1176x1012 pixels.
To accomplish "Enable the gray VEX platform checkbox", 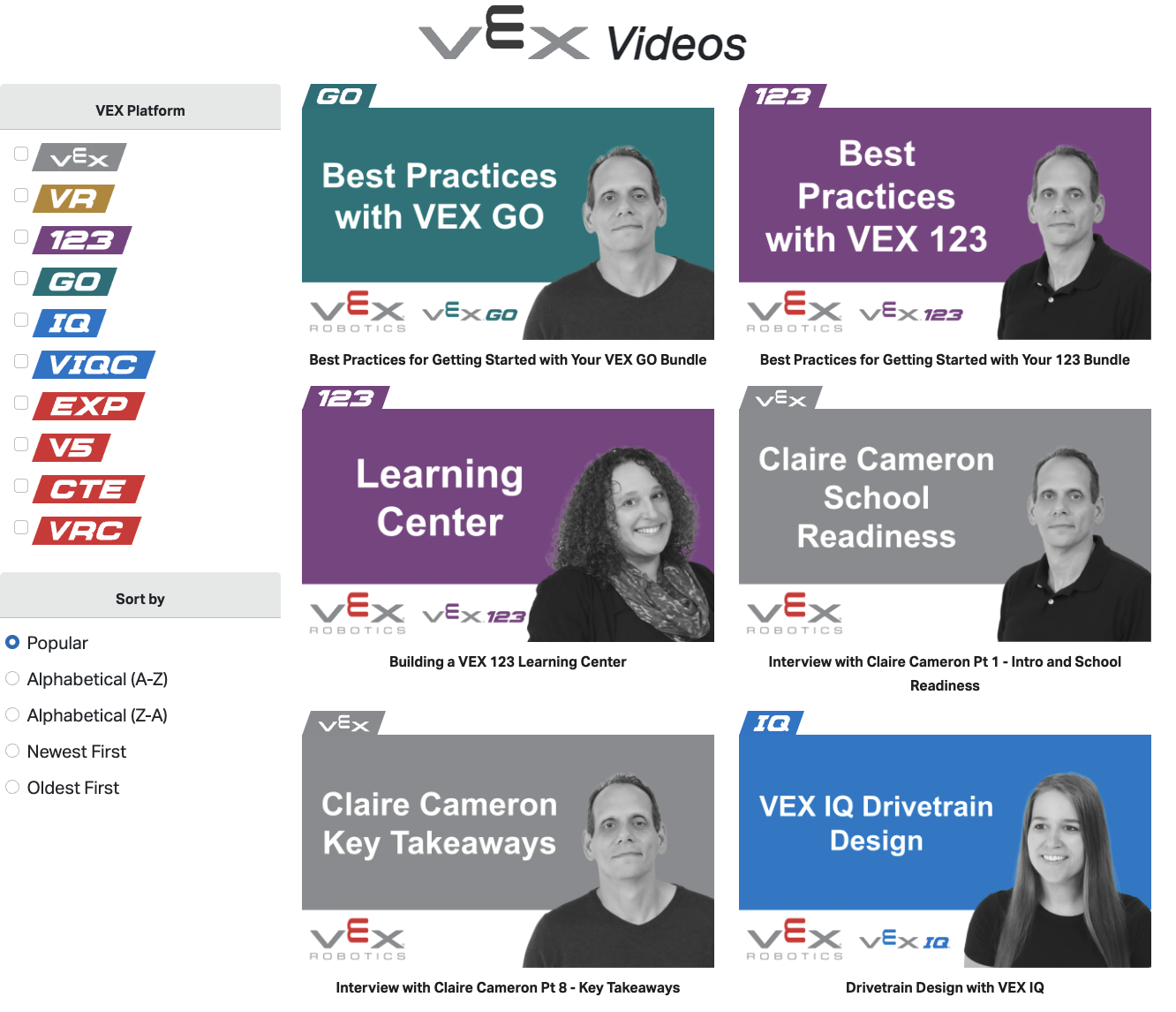I will pyautogui.click(x=21, y=154).
